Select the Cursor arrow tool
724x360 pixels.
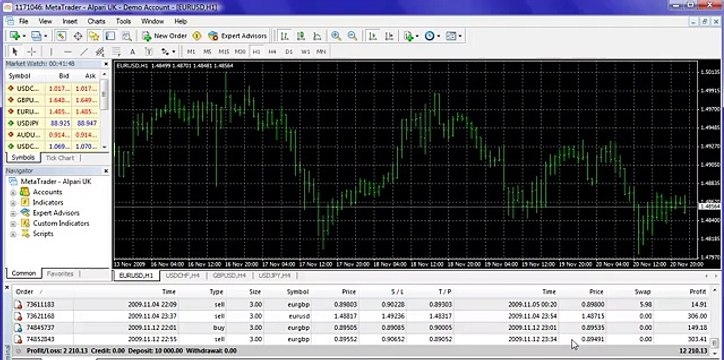pyautogui.click(x=15, y=51)
